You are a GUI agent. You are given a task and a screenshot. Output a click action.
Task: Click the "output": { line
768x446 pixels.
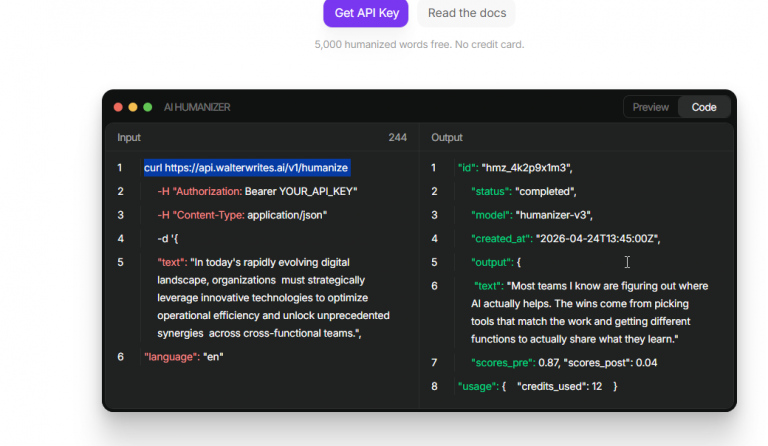pos(496,262)
